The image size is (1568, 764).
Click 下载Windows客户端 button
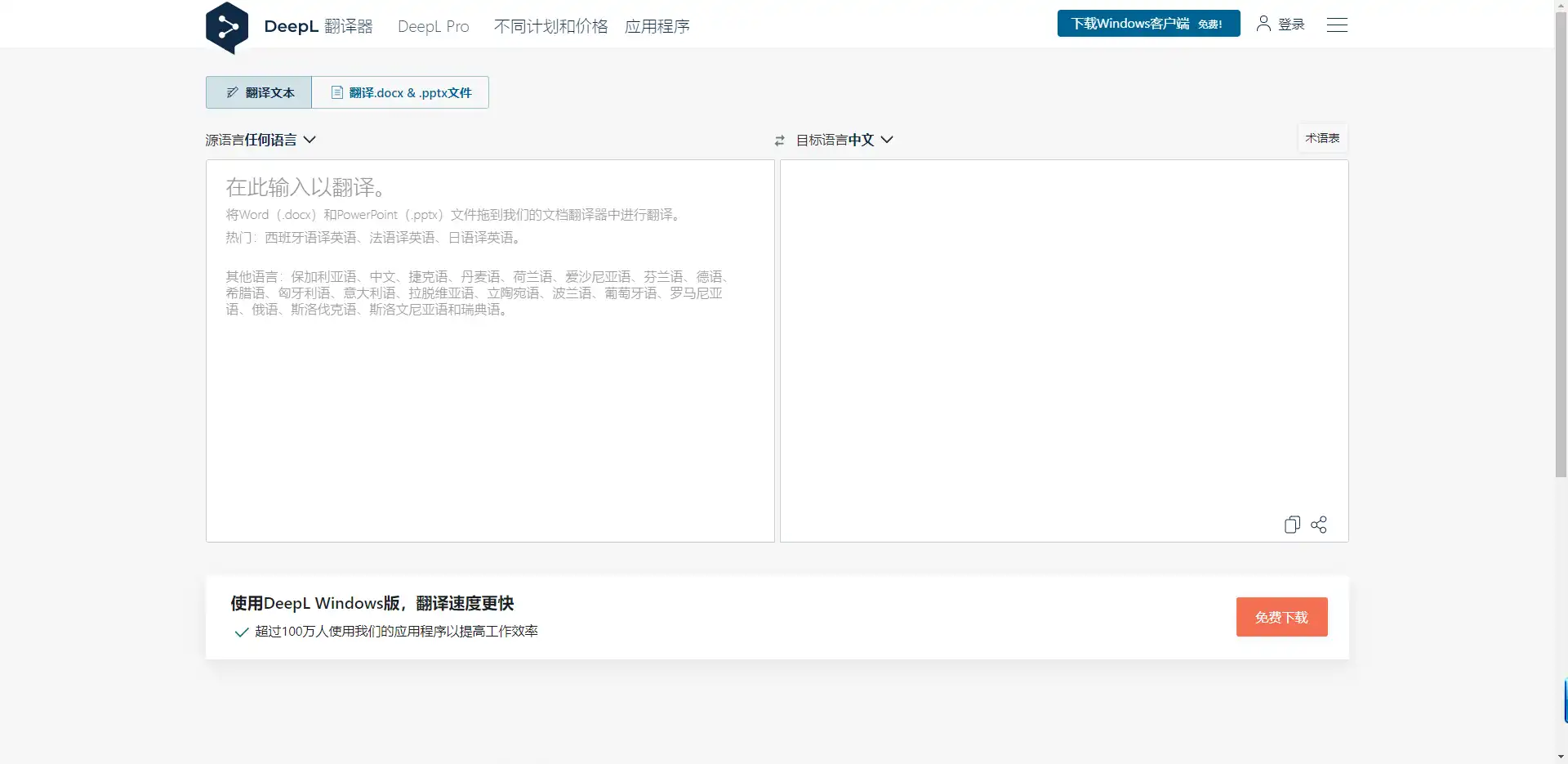point(1148,24)
